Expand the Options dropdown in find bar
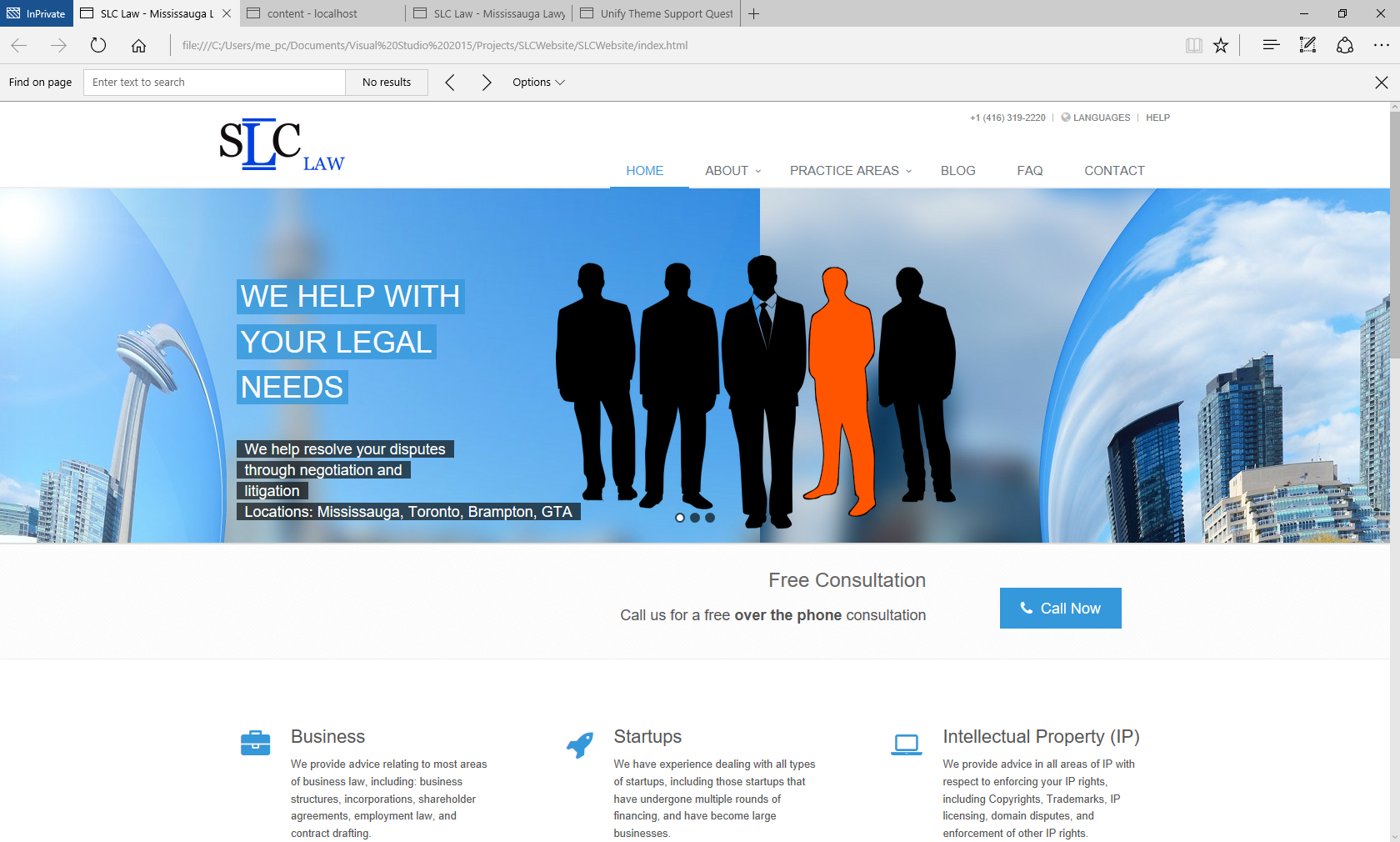Screen dimensions: 1400x842 [x=538, y=82]
